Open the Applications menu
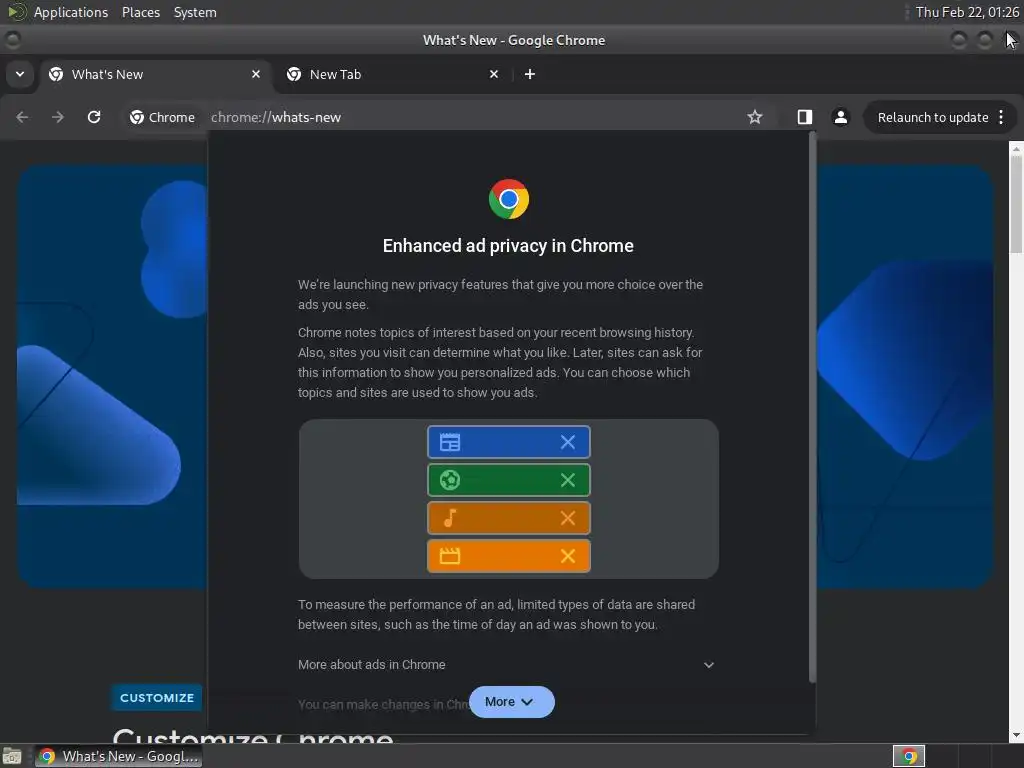 [x=71, y=12]
